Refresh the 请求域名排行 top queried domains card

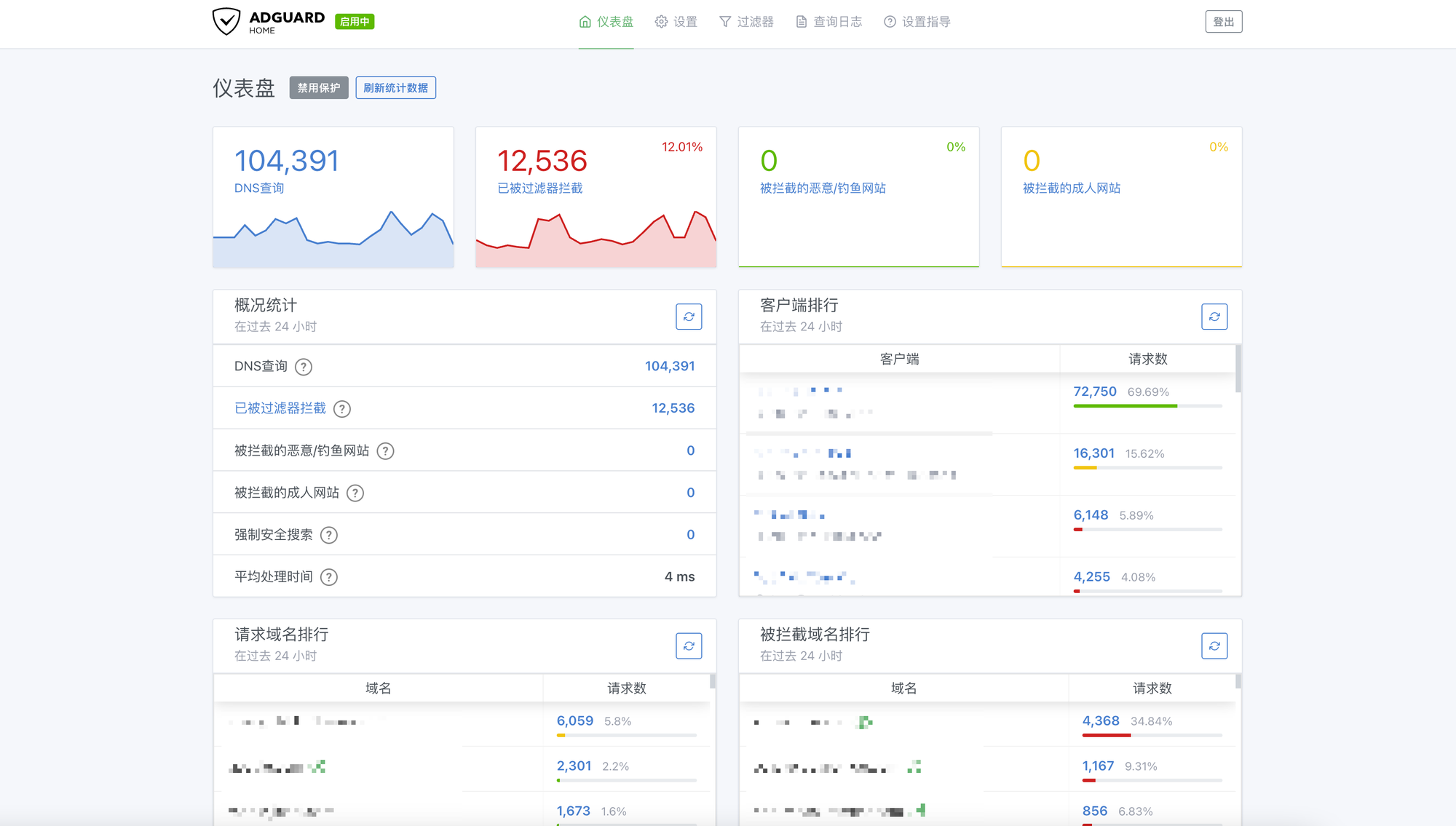click(x=689, y=646)
